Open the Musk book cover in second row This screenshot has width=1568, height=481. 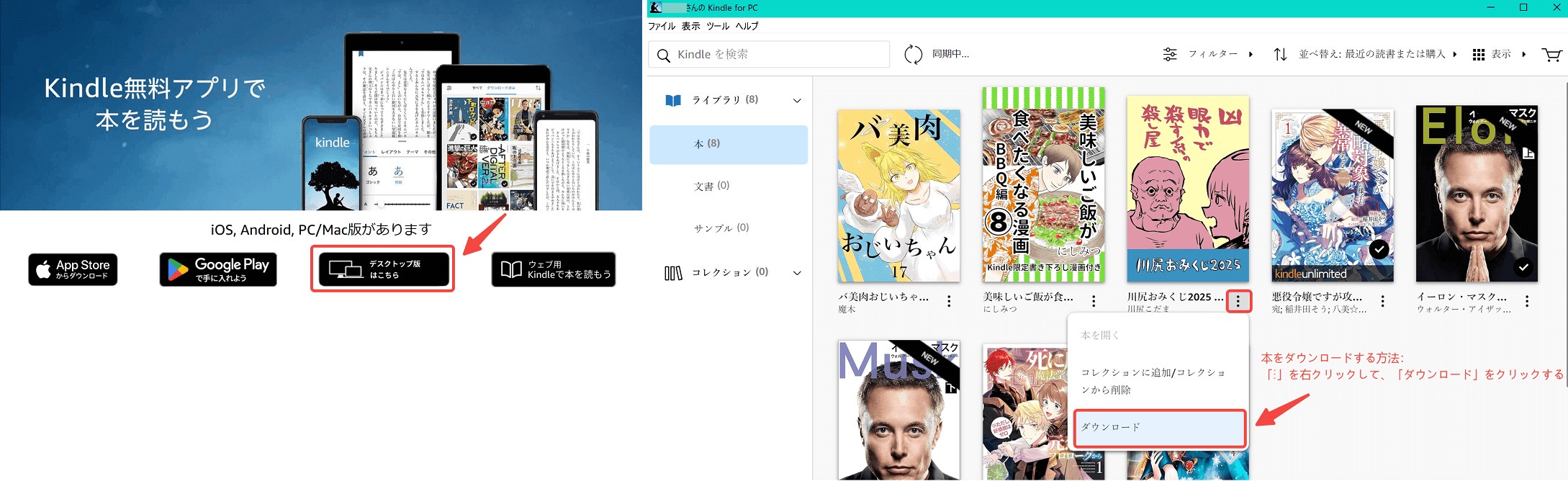(x=898, y=410)
